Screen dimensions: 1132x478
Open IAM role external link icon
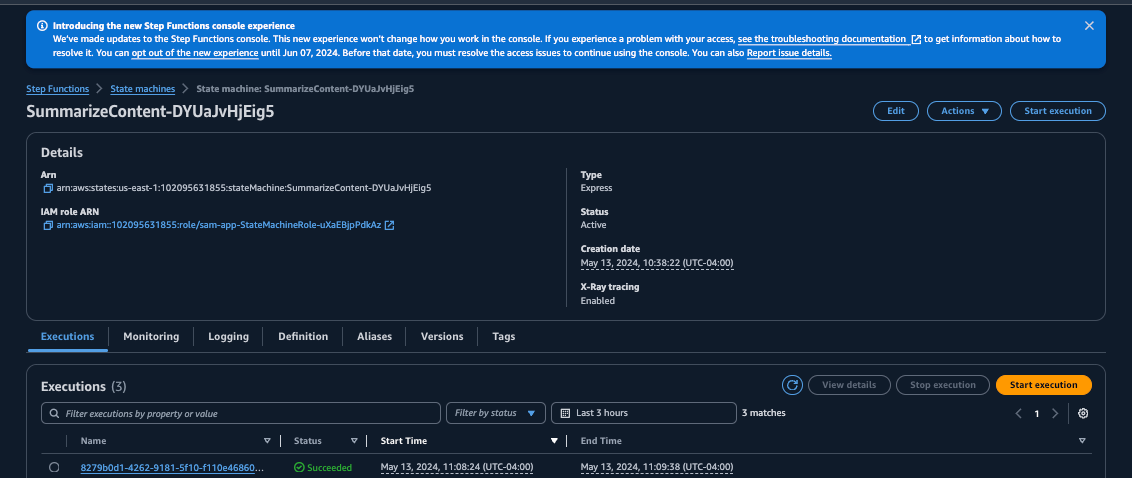point(389,225)
